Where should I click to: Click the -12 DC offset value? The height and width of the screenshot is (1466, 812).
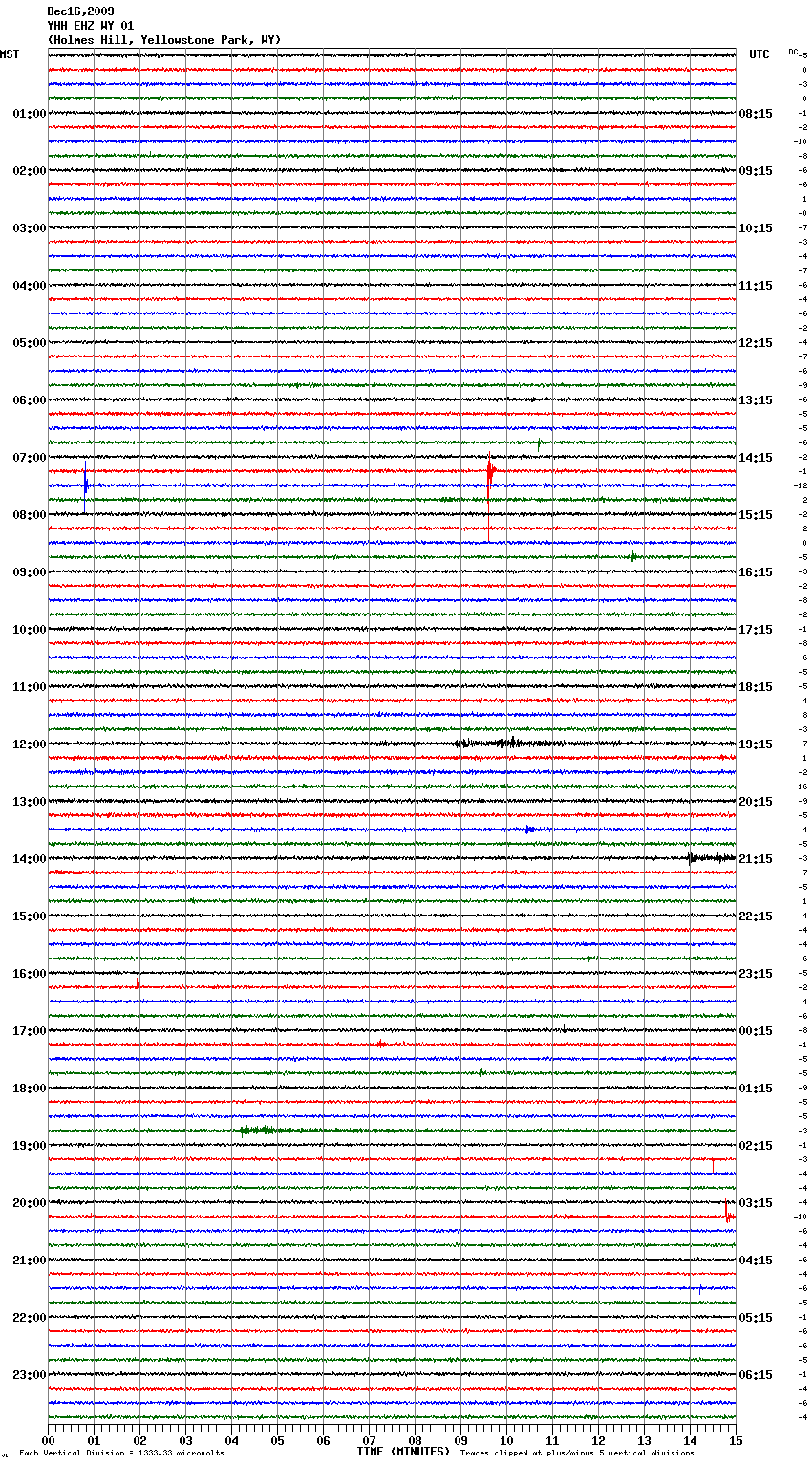pos(801,485)
